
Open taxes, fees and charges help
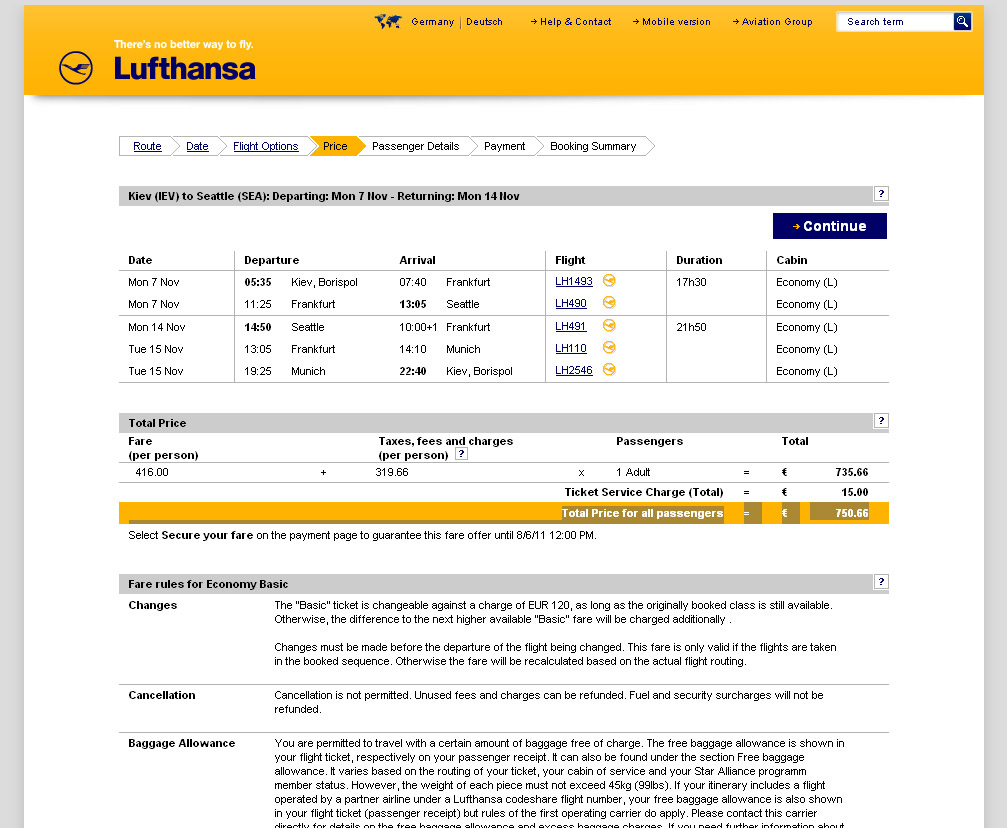461,454
